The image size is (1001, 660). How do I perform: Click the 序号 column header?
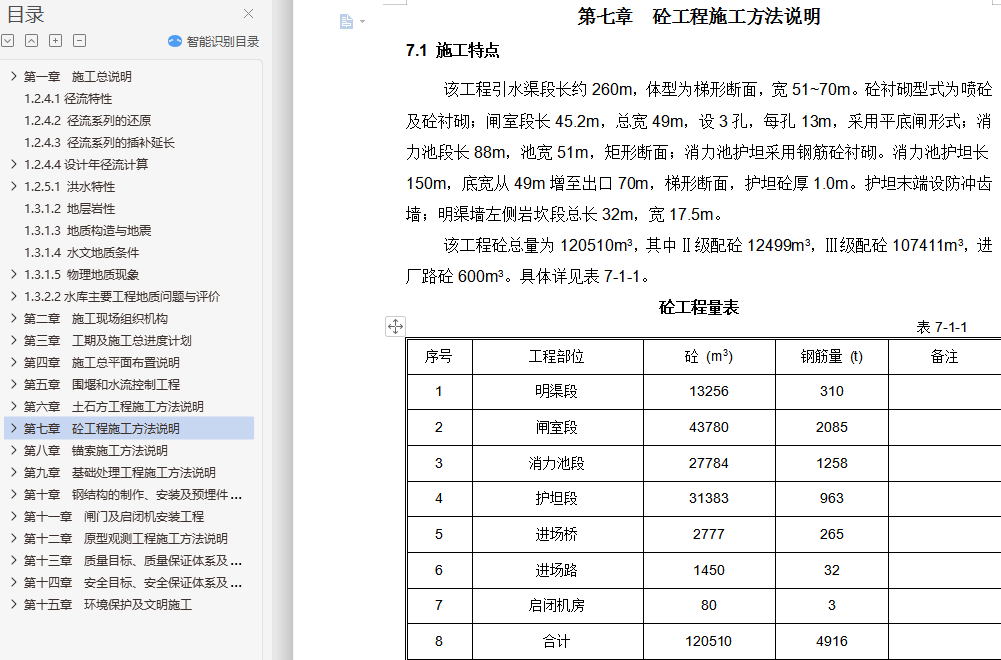439,356
